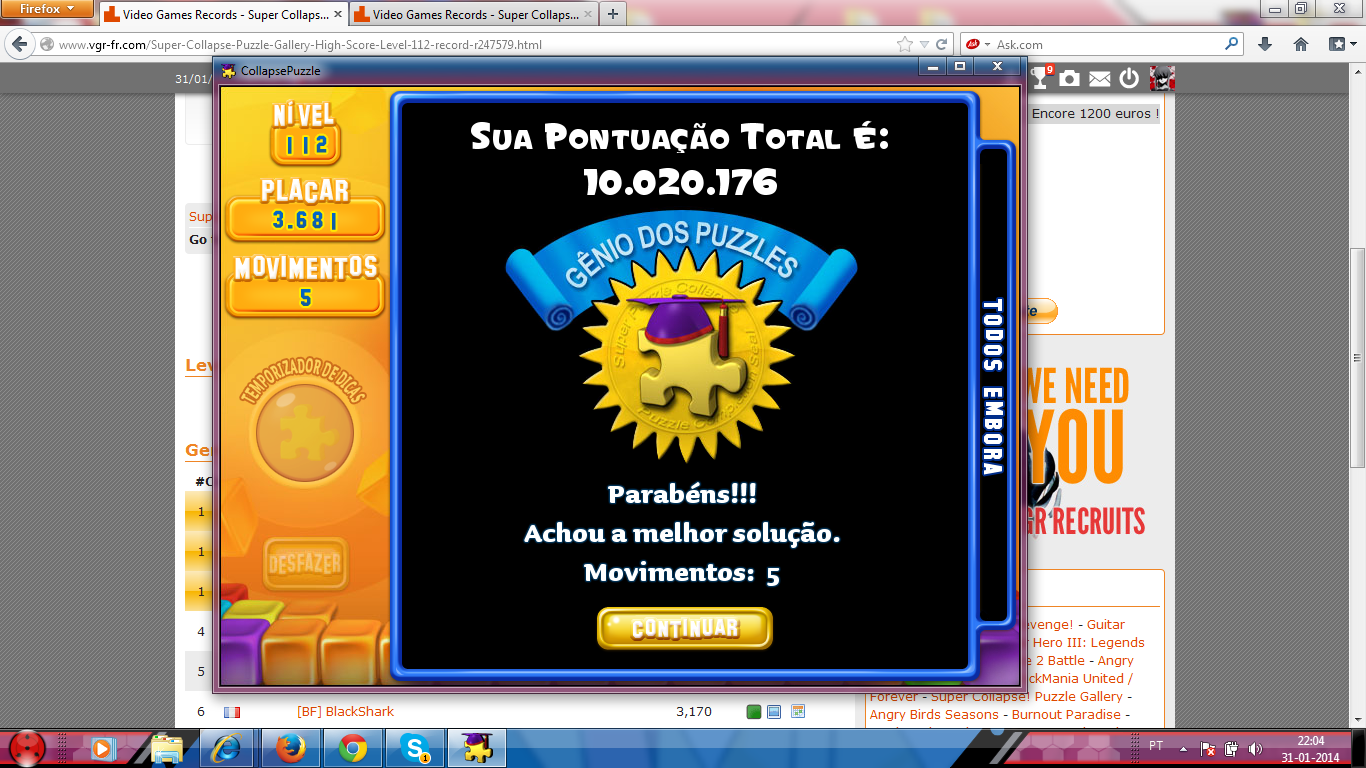Bookmark this page with star icon
The height and width of the screenshot is (768, 1366).
[x=905, y=44]
